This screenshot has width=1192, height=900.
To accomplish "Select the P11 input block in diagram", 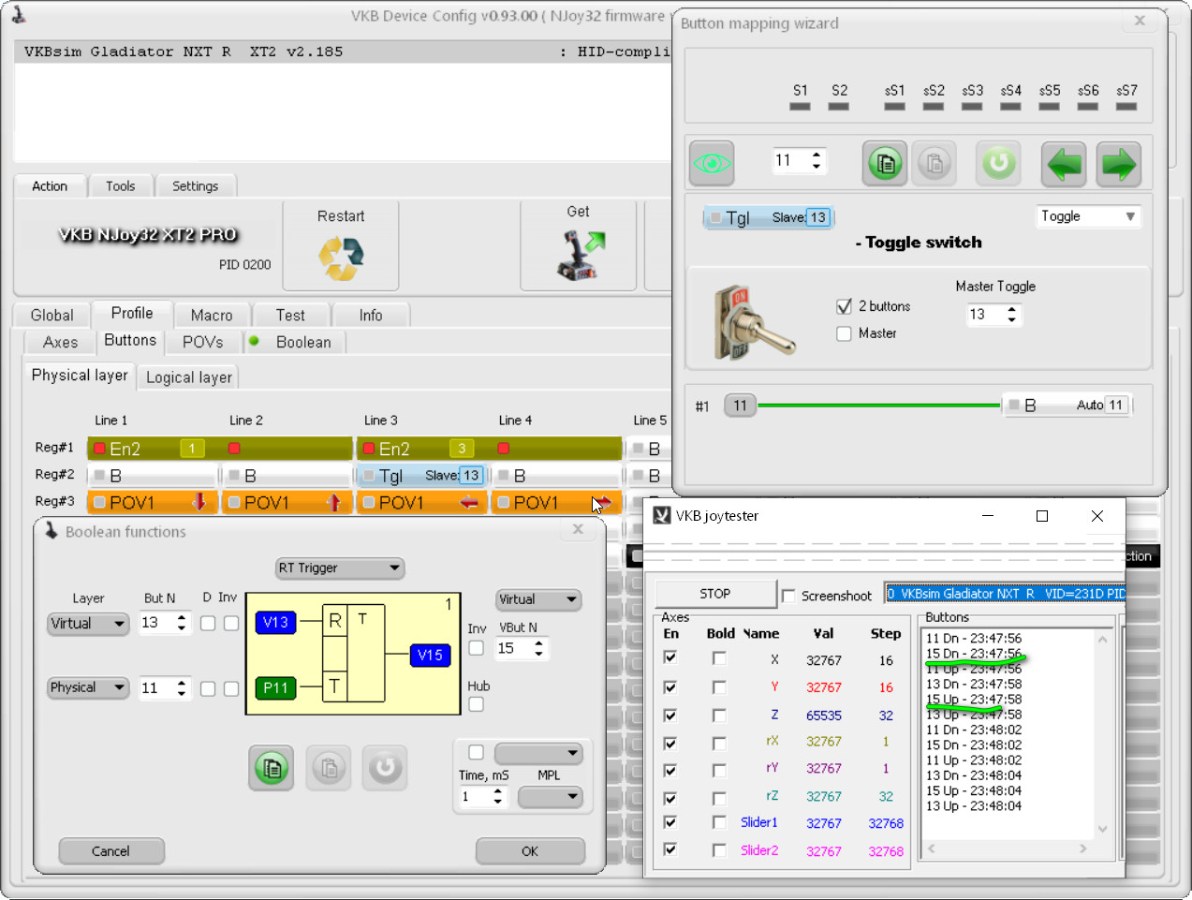I will point(275,688).
